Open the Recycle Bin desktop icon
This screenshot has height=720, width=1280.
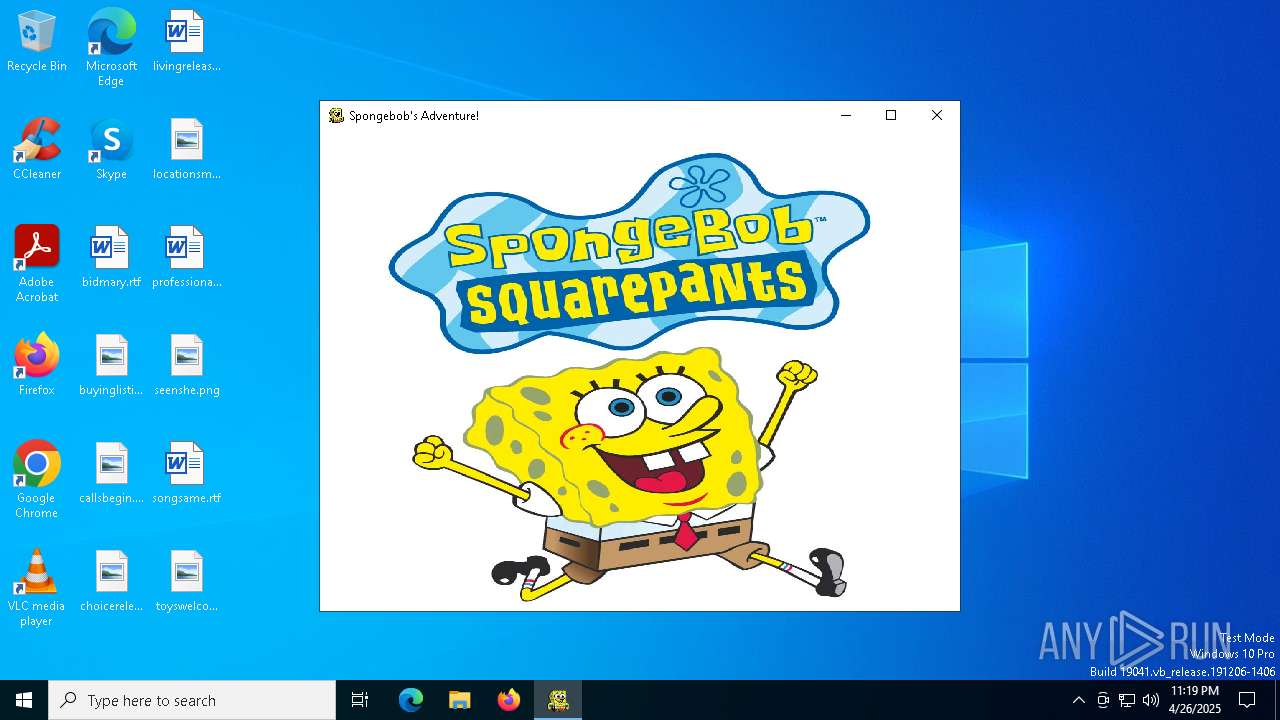point(37,41)
